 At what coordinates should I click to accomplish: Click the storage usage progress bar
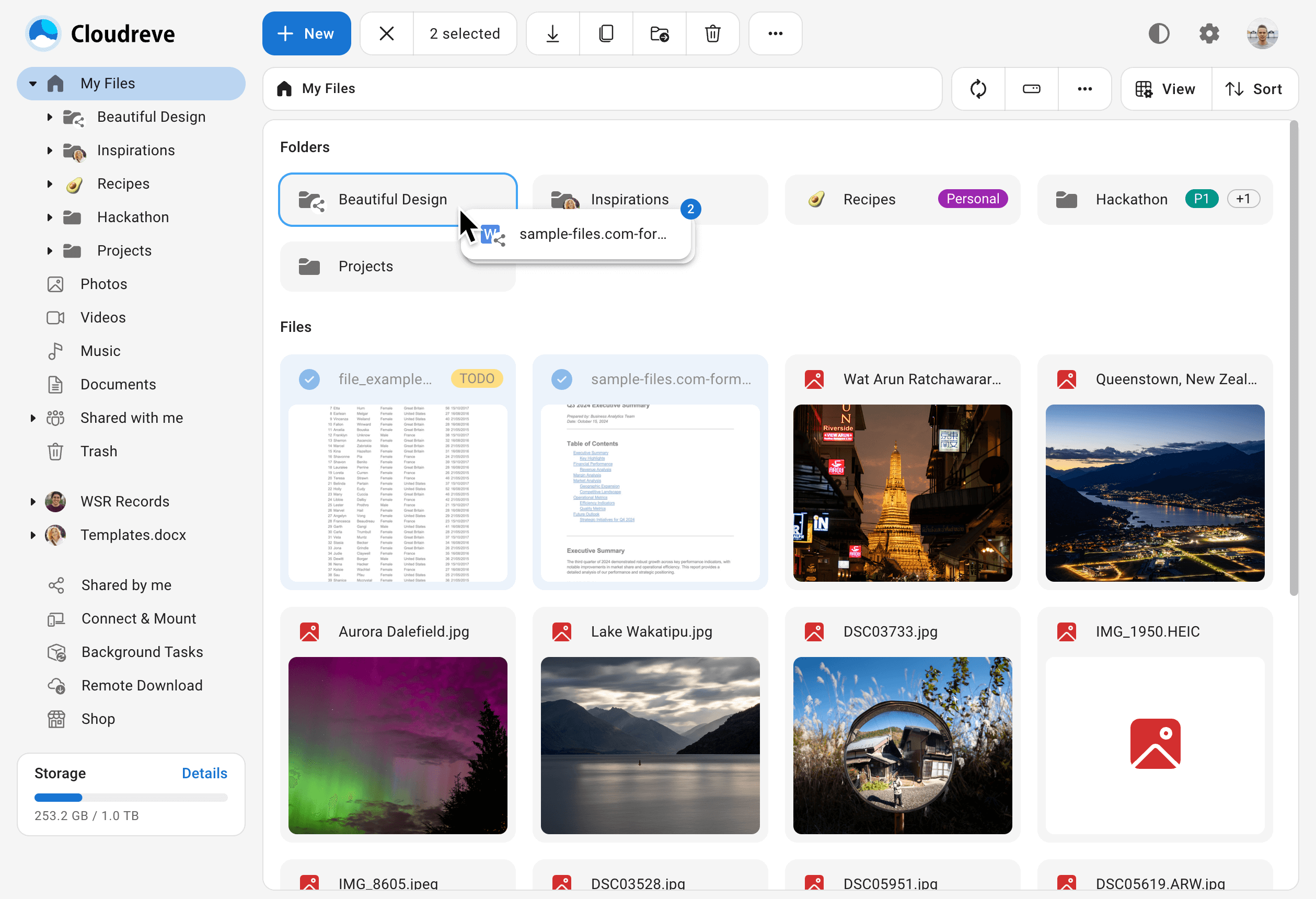[131, 797]
